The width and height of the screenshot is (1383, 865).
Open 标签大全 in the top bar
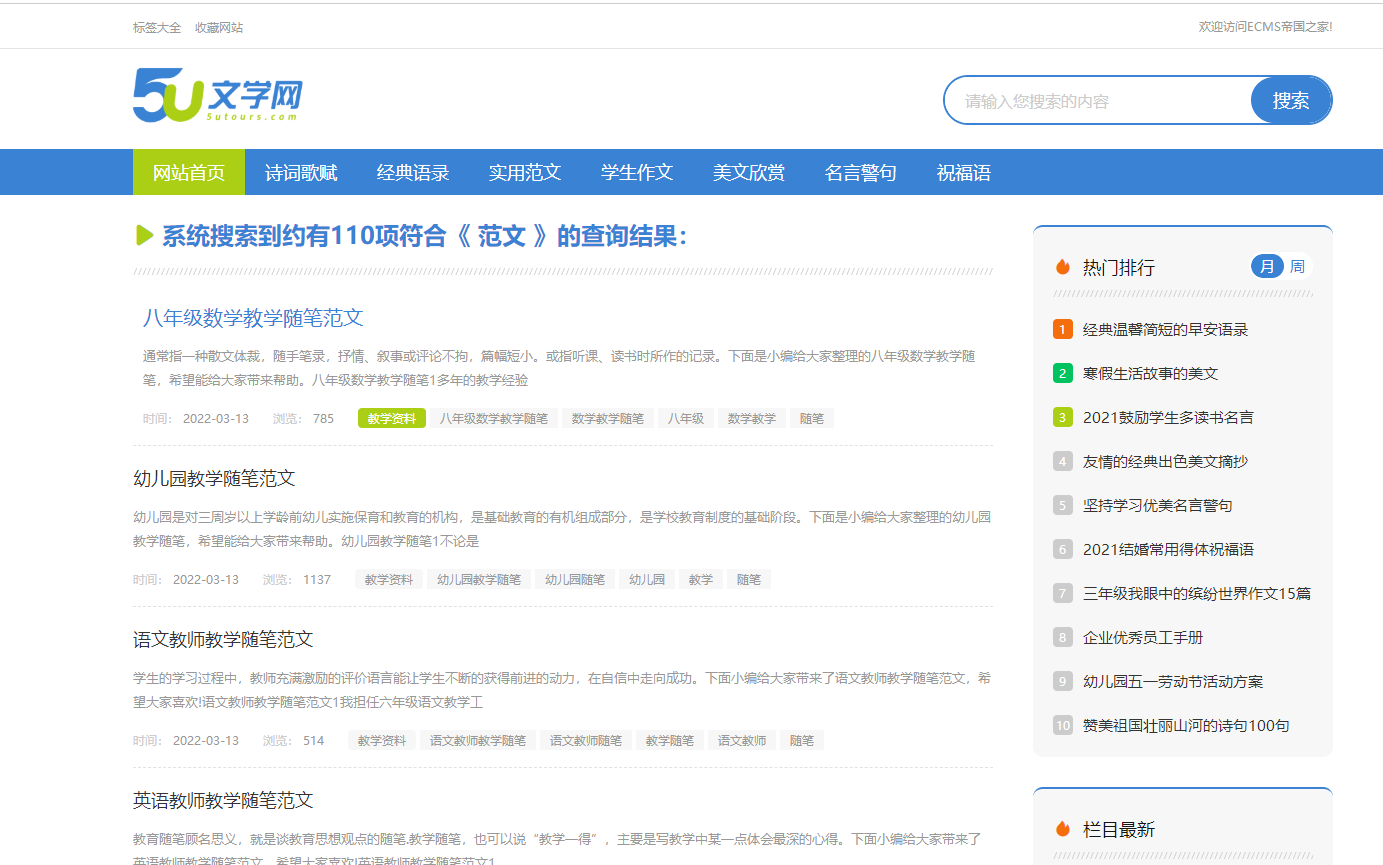coord(155,27)
